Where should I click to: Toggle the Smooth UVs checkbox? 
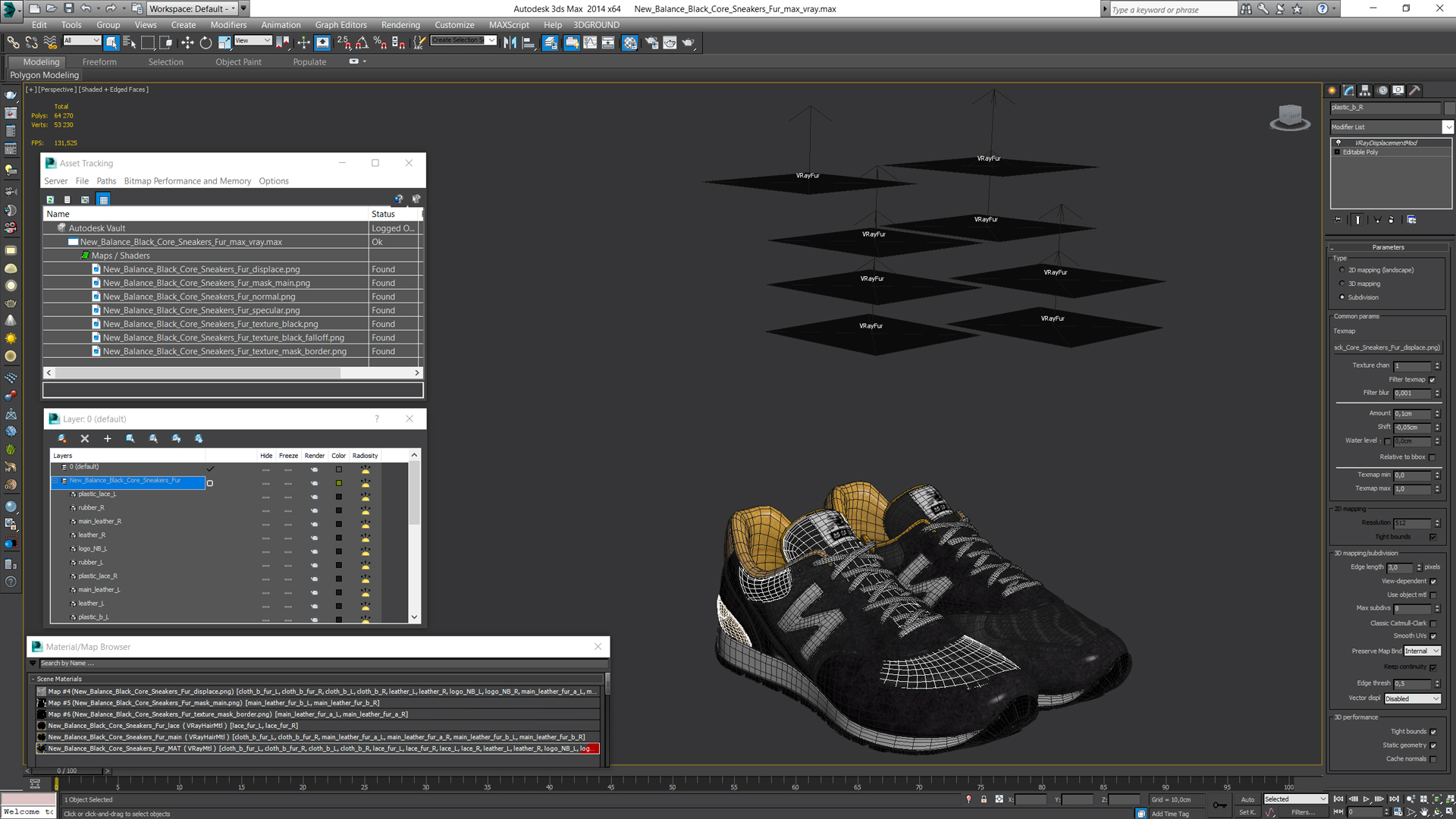click(1433, 636)
